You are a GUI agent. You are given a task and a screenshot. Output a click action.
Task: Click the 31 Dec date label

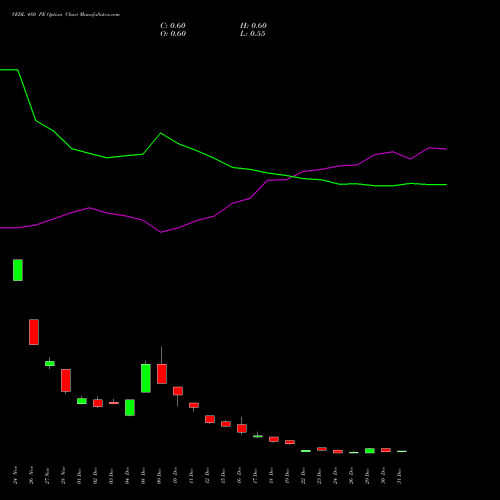click(399, 476)
